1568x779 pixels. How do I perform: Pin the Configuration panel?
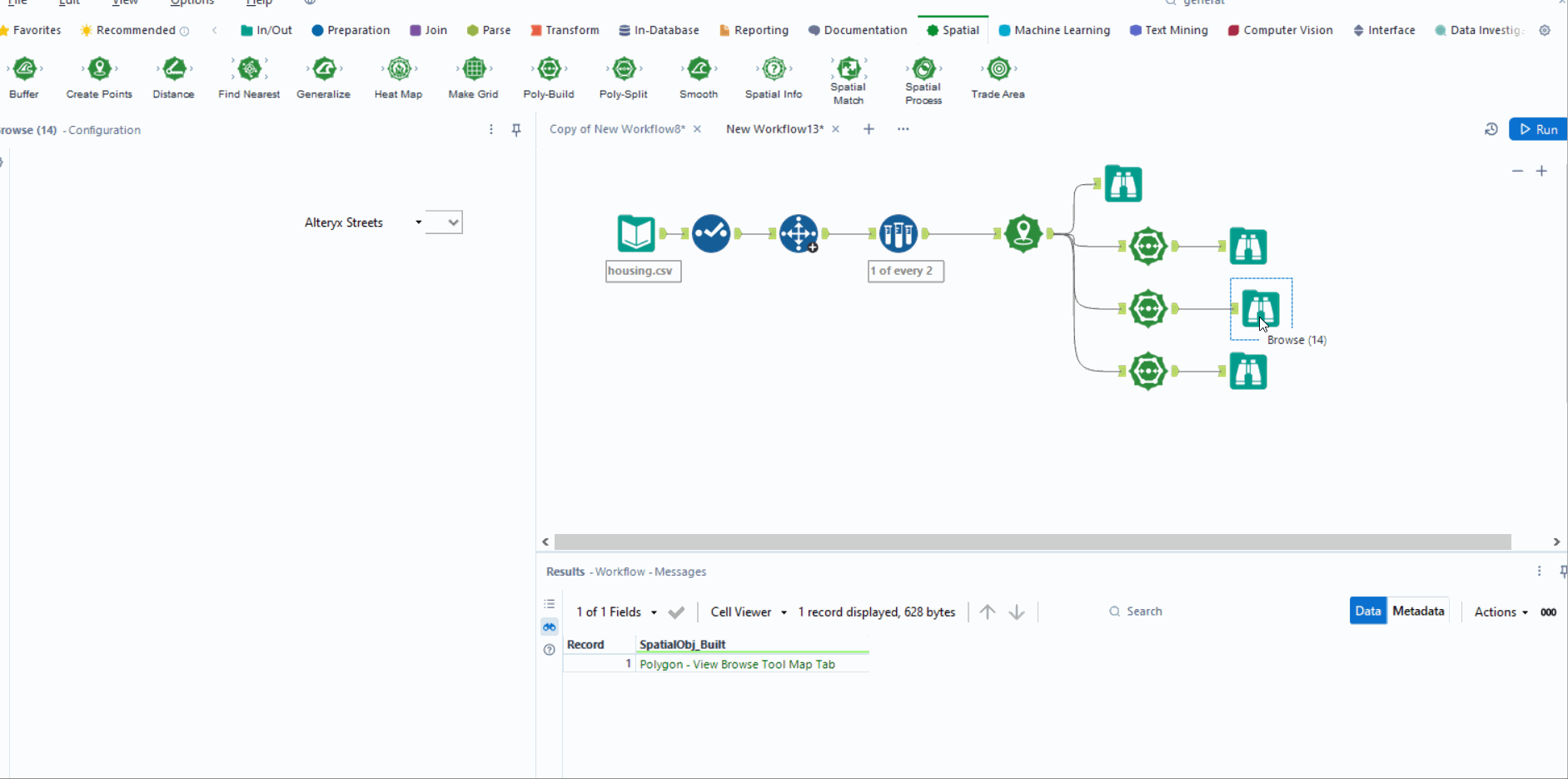(x=516, y=130)
